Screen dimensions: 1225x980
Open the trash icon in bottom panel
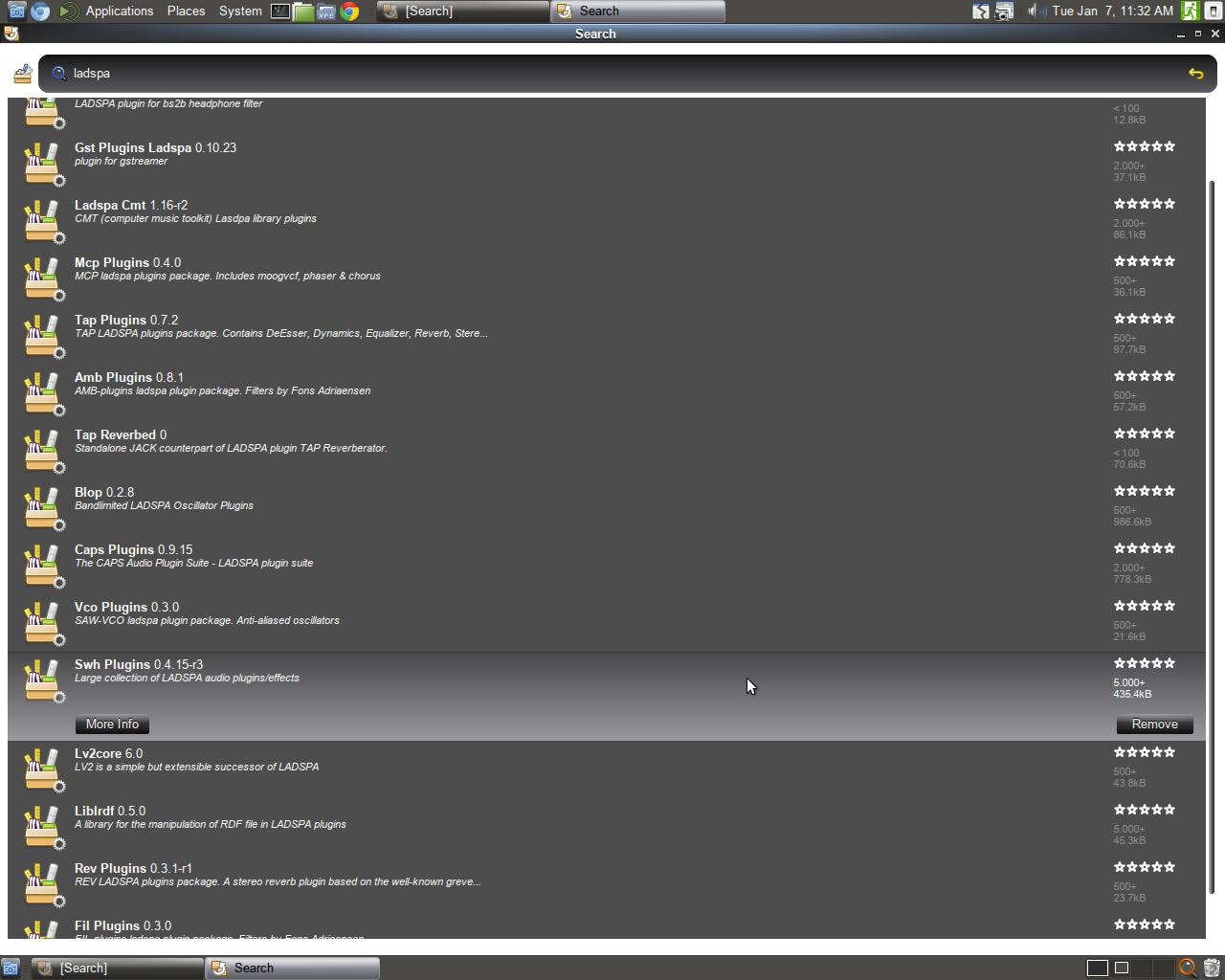pos(1212,968)
